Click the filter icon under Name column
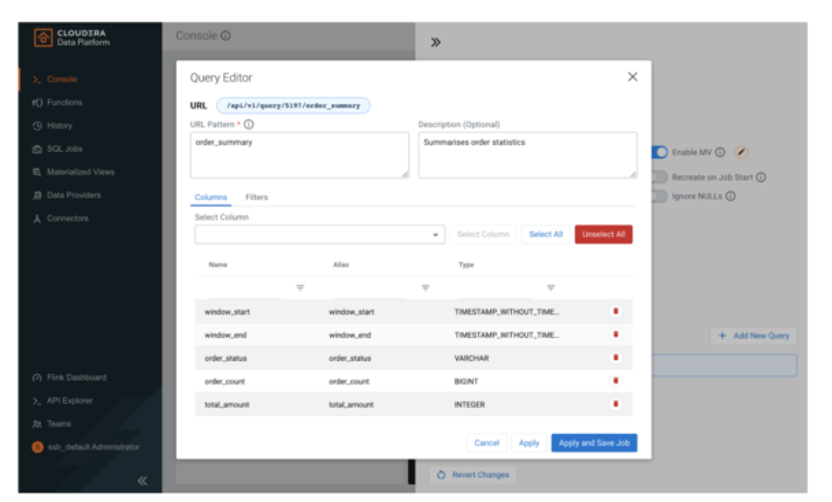This screenshot has width=832, height=502. 300,288
